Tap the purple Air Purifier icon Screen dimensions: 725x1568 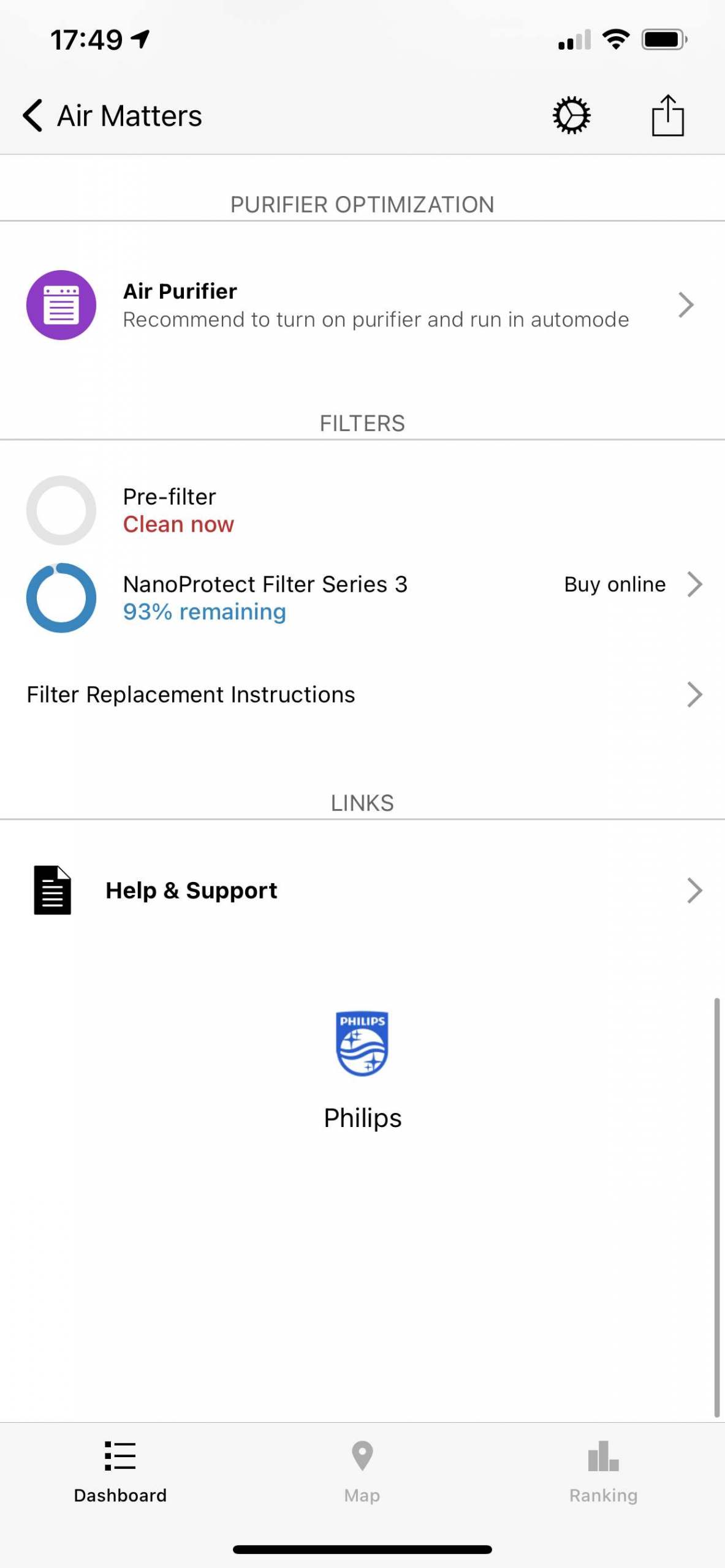click(61, 305)
